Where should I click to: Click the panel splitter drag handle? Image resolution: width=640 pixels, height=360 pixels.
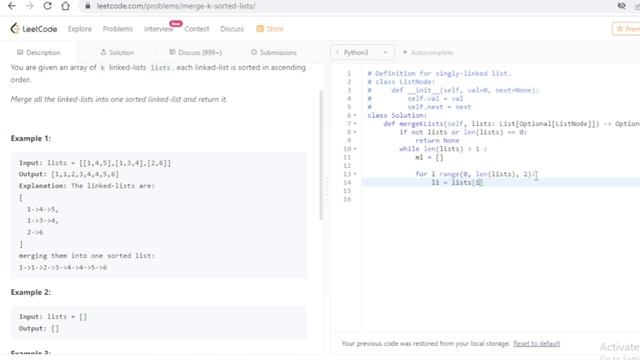click(x=327, y=190)
